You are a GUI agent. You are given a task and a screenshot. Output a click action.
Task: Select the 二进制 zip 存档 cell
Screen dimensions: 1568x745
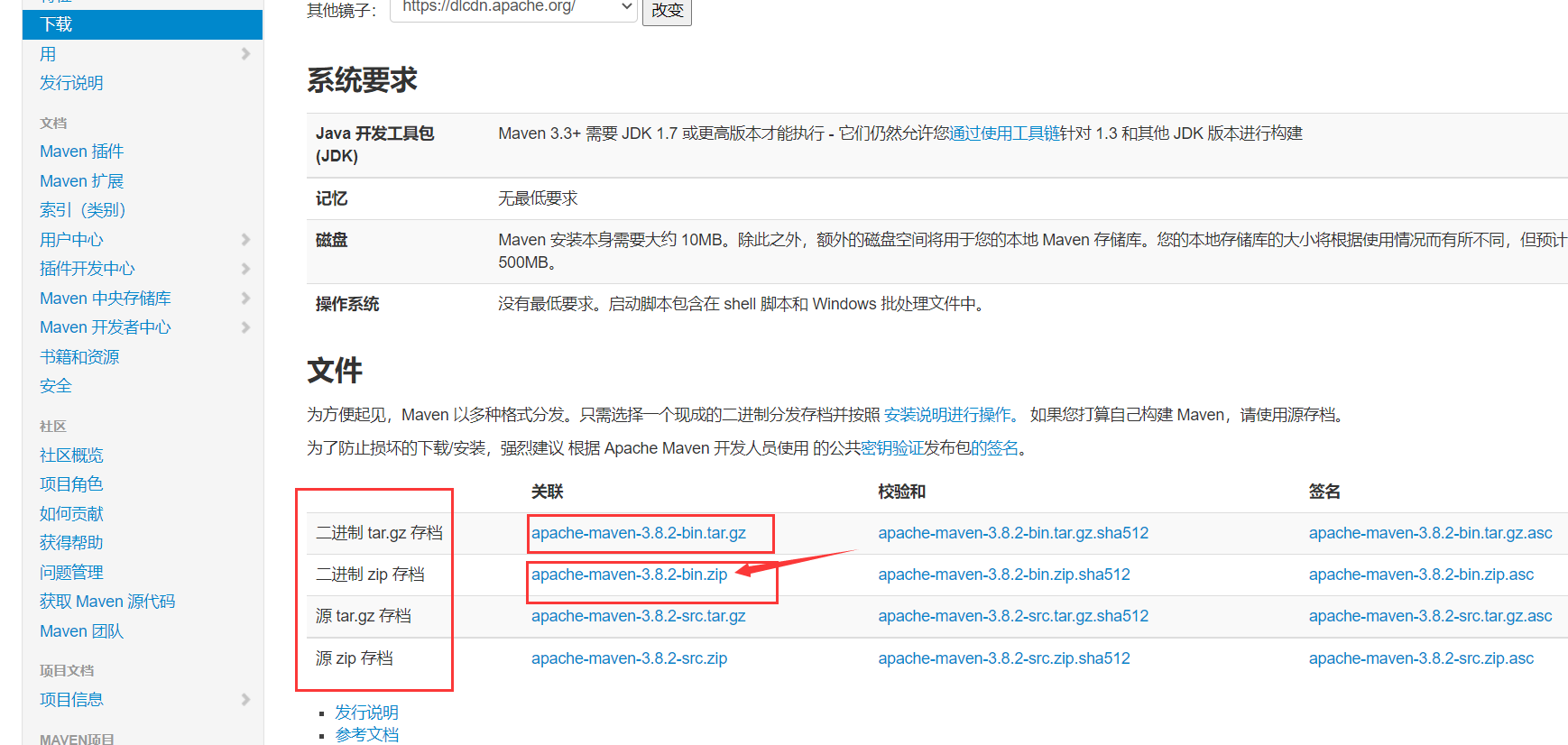370,575
